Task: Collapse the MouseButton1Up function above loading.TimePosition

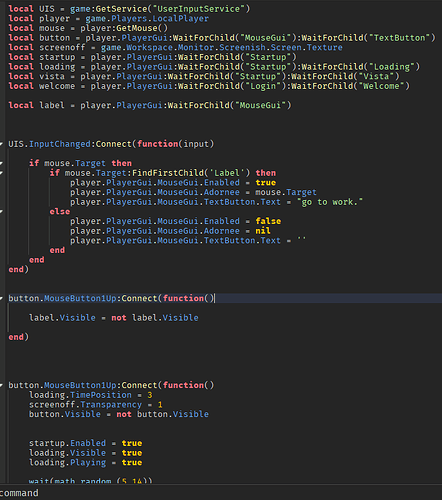Action: click(x=1, y=385)
